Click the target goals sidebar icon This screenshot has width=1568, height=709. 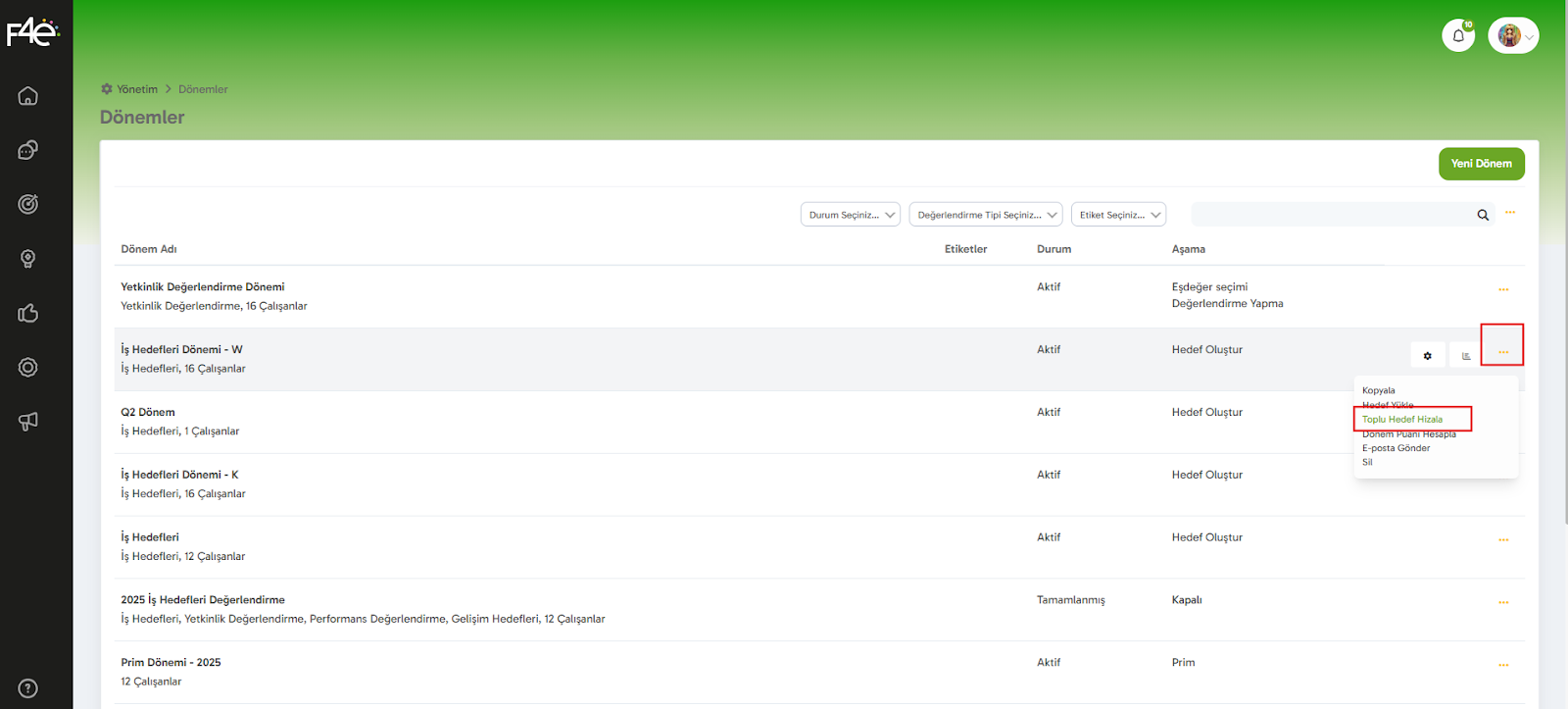point(28,204)
